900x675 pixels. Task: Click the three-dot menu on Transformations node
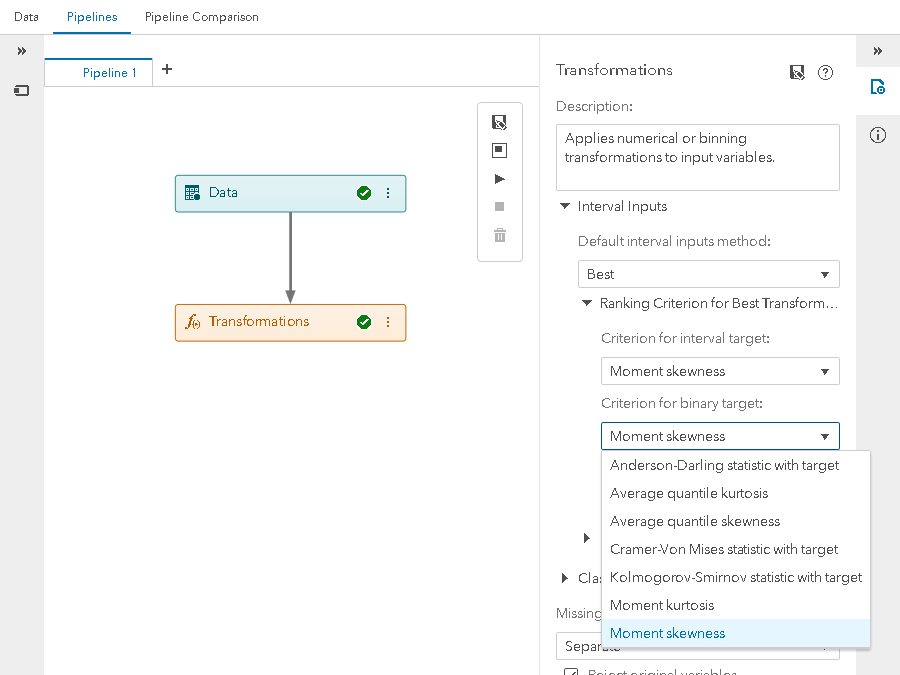click(x=388, y=322)
